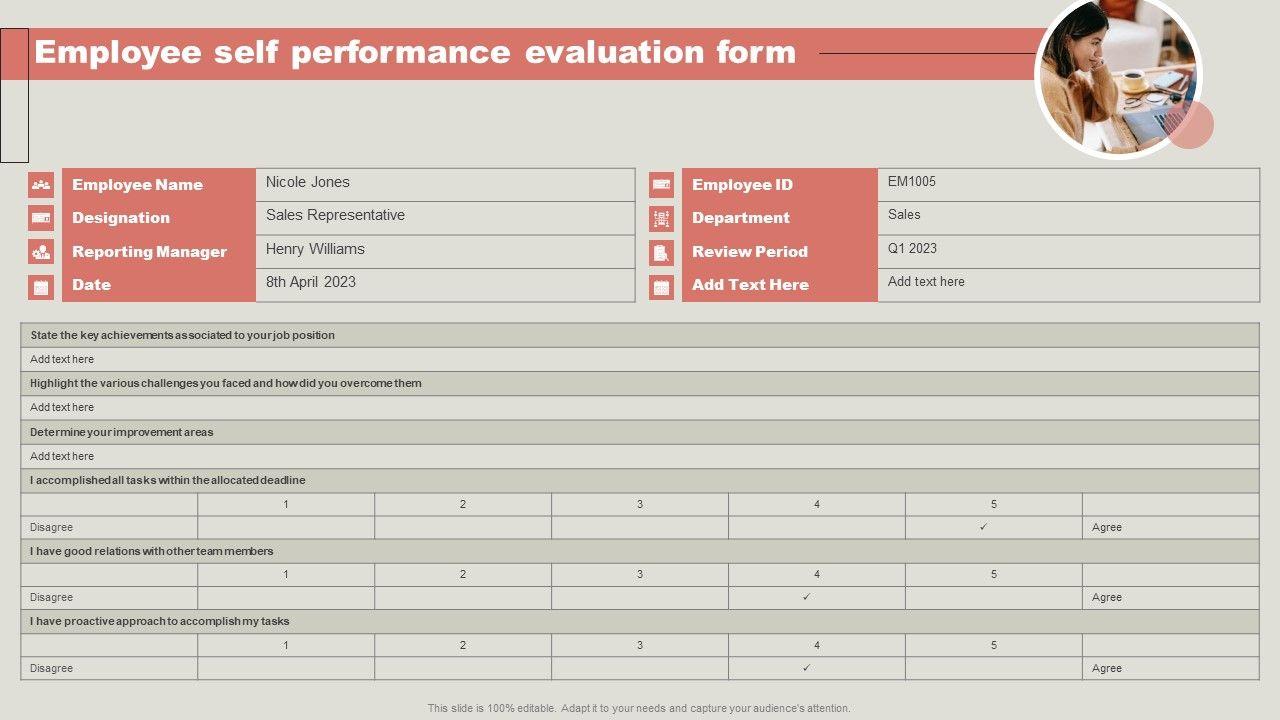Click 'Agree' in the deadline tasks row

point(1107,527)
